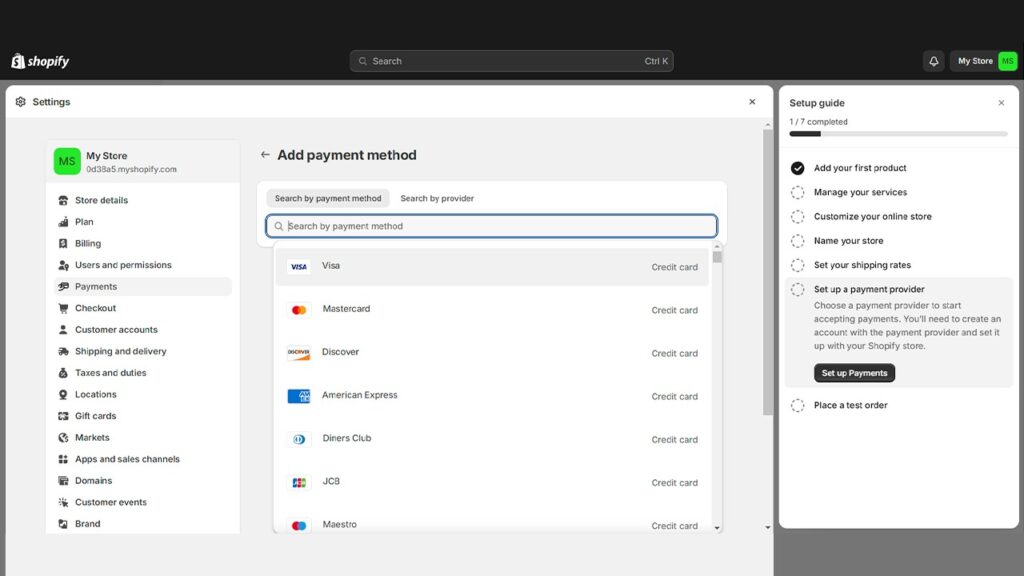Image resolution: width=1024 pixels, height=576 pixels.
Task: Click the JCB card logo
Action: (x=298, y=482)
